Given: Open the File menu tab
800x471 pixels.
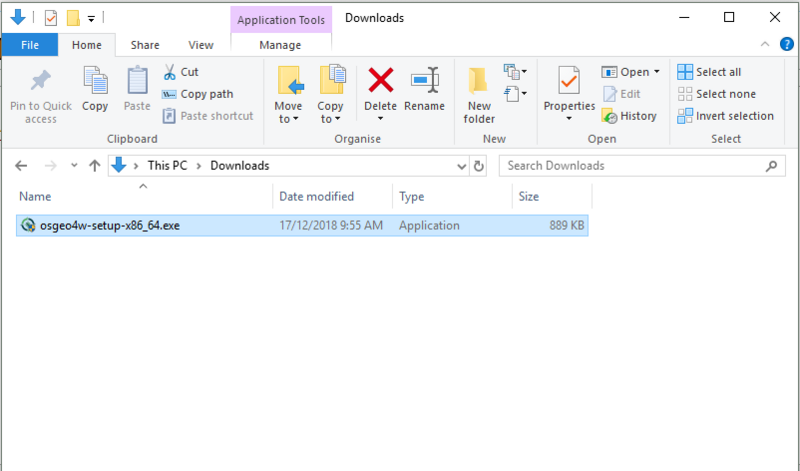Looking at the screenshot, I should click(30, 45).
